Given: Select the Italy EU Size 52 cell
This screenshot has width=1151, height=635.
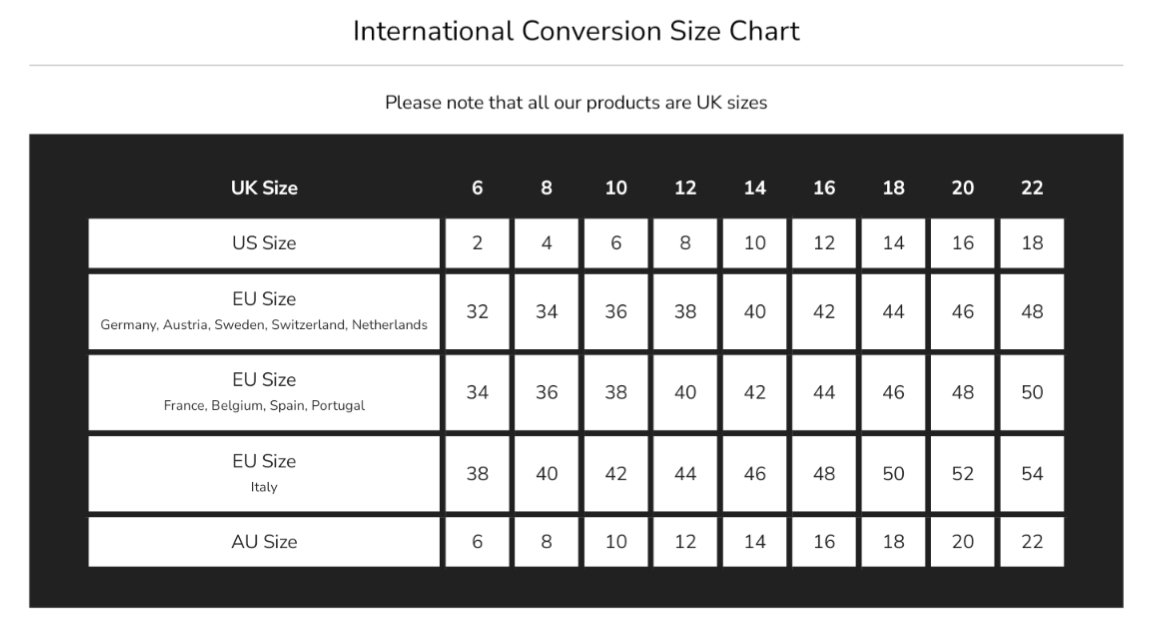Looking at the screenshot, I should coord(963,473).
